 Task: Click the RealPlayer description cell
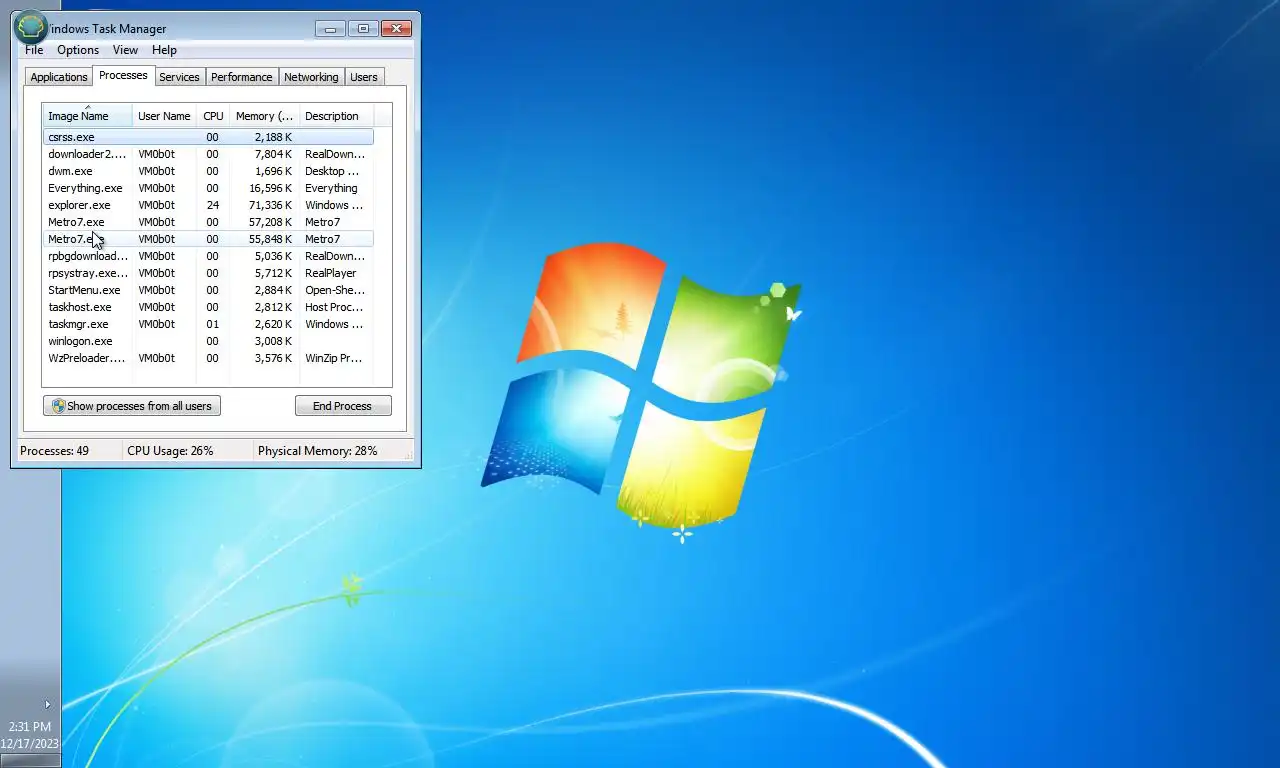(x=330, y=273)
